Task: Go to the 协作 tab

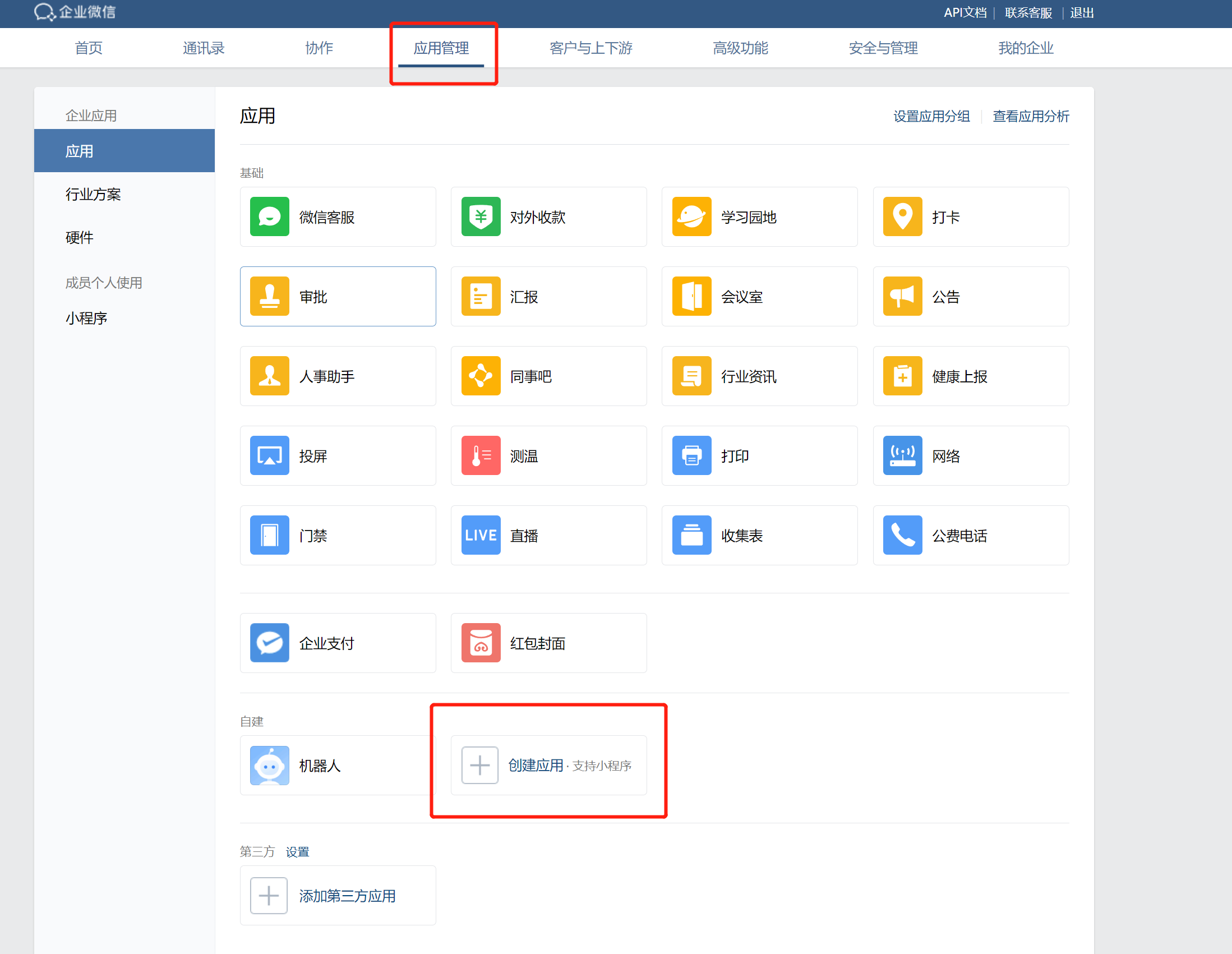Action: [x=319, y=49]
